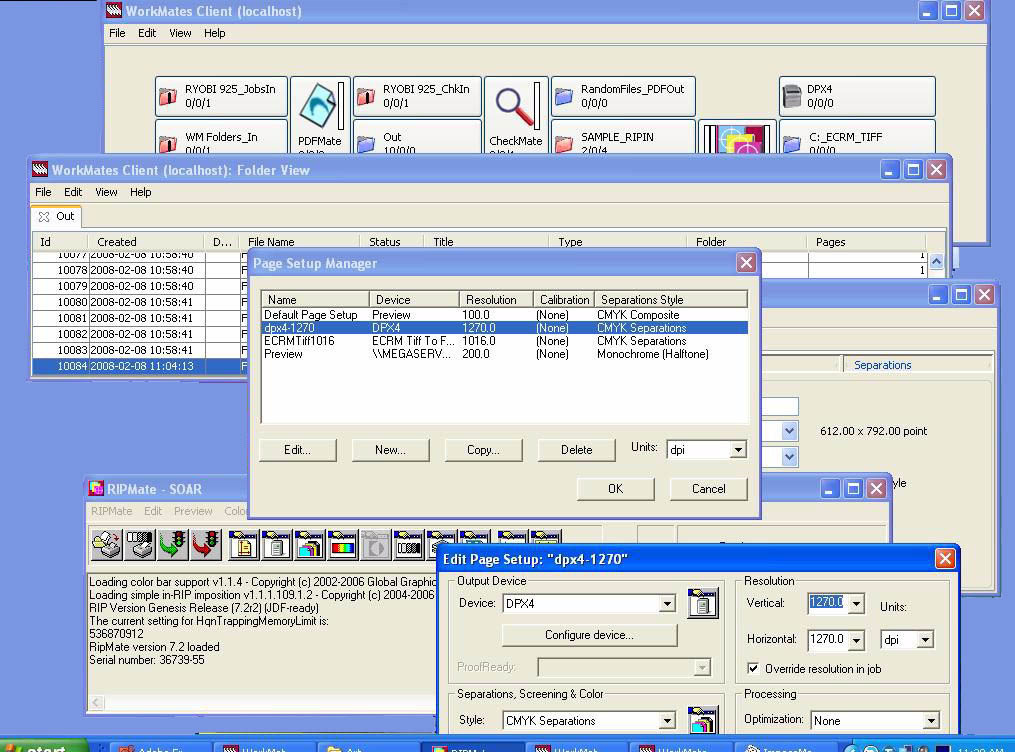Click the CMYK registration marks module icon
This screenshot has width=1015, height=752.
click(737, 139)
